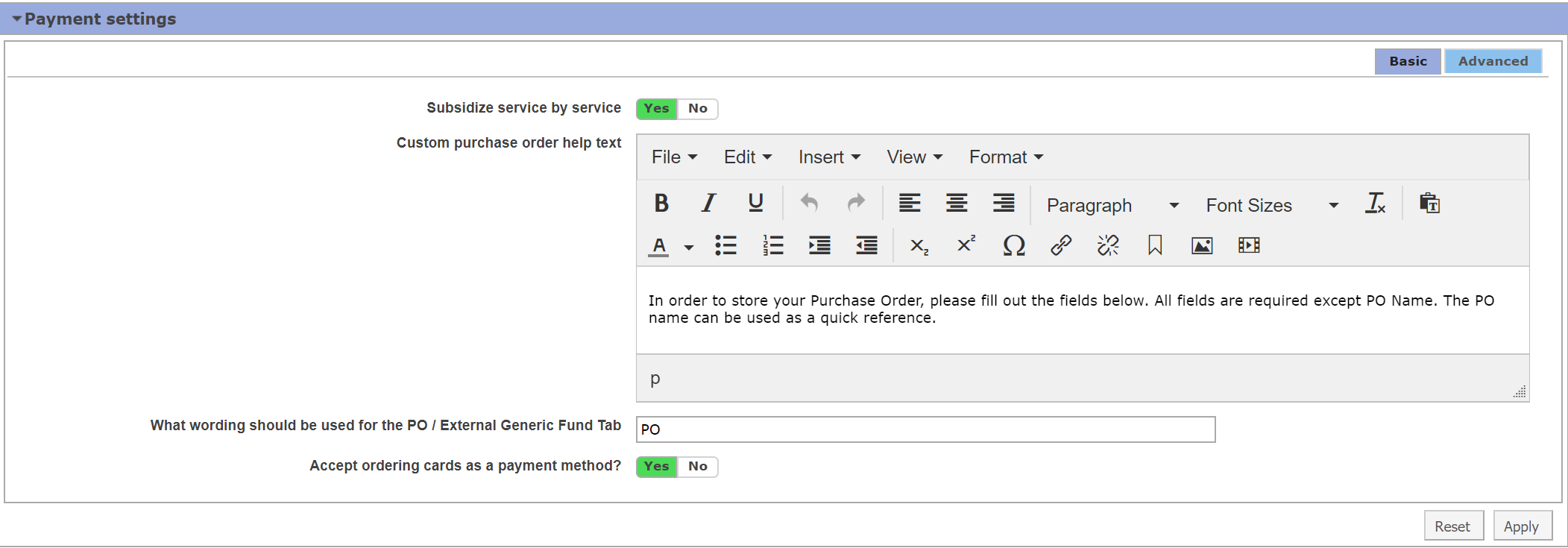1568x548 pixels.
Task: Apply italic formatting in the editor
Action: point(708,204)
